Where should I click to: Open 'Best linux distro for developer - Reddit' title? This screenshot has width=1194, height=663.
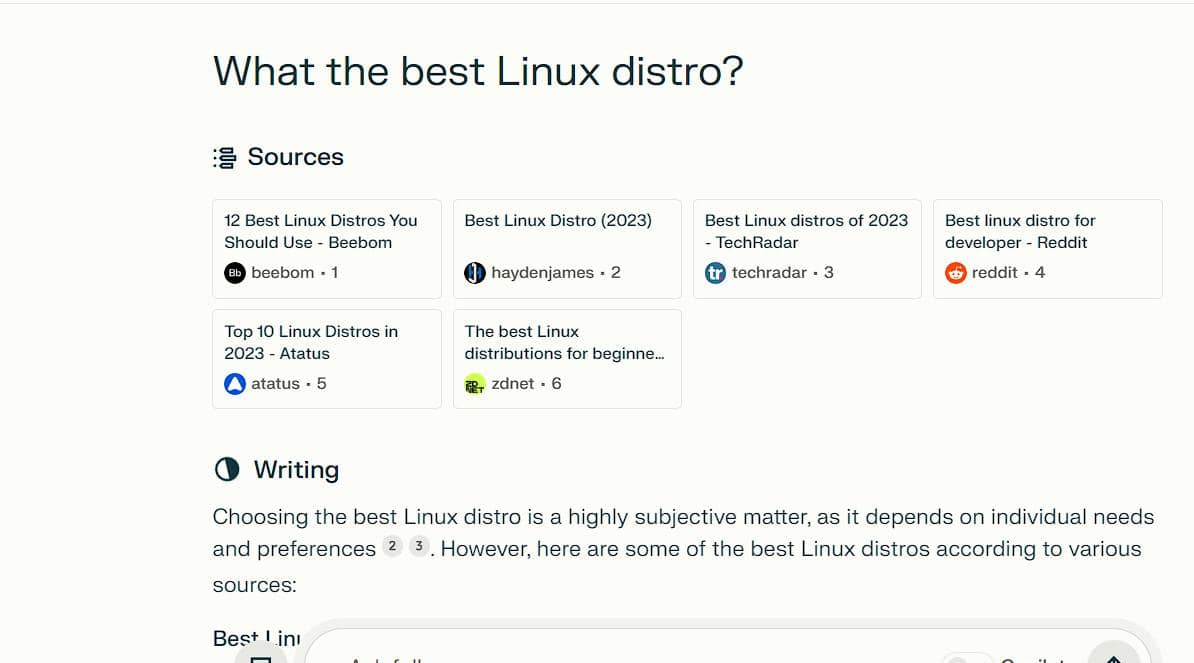tap(1020, 231)
